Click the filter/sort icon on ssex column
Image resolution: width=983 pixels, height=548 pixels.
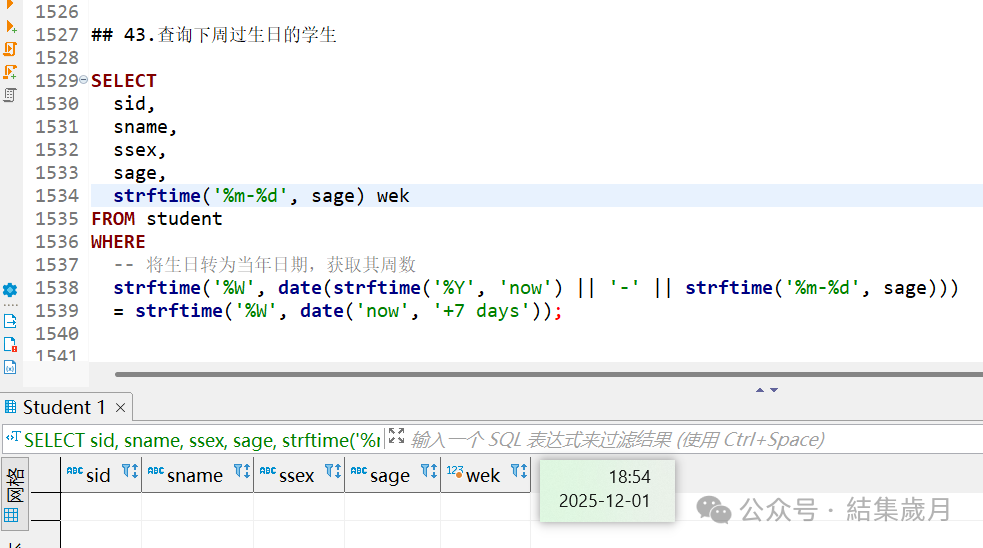click(x=333, y=471)
